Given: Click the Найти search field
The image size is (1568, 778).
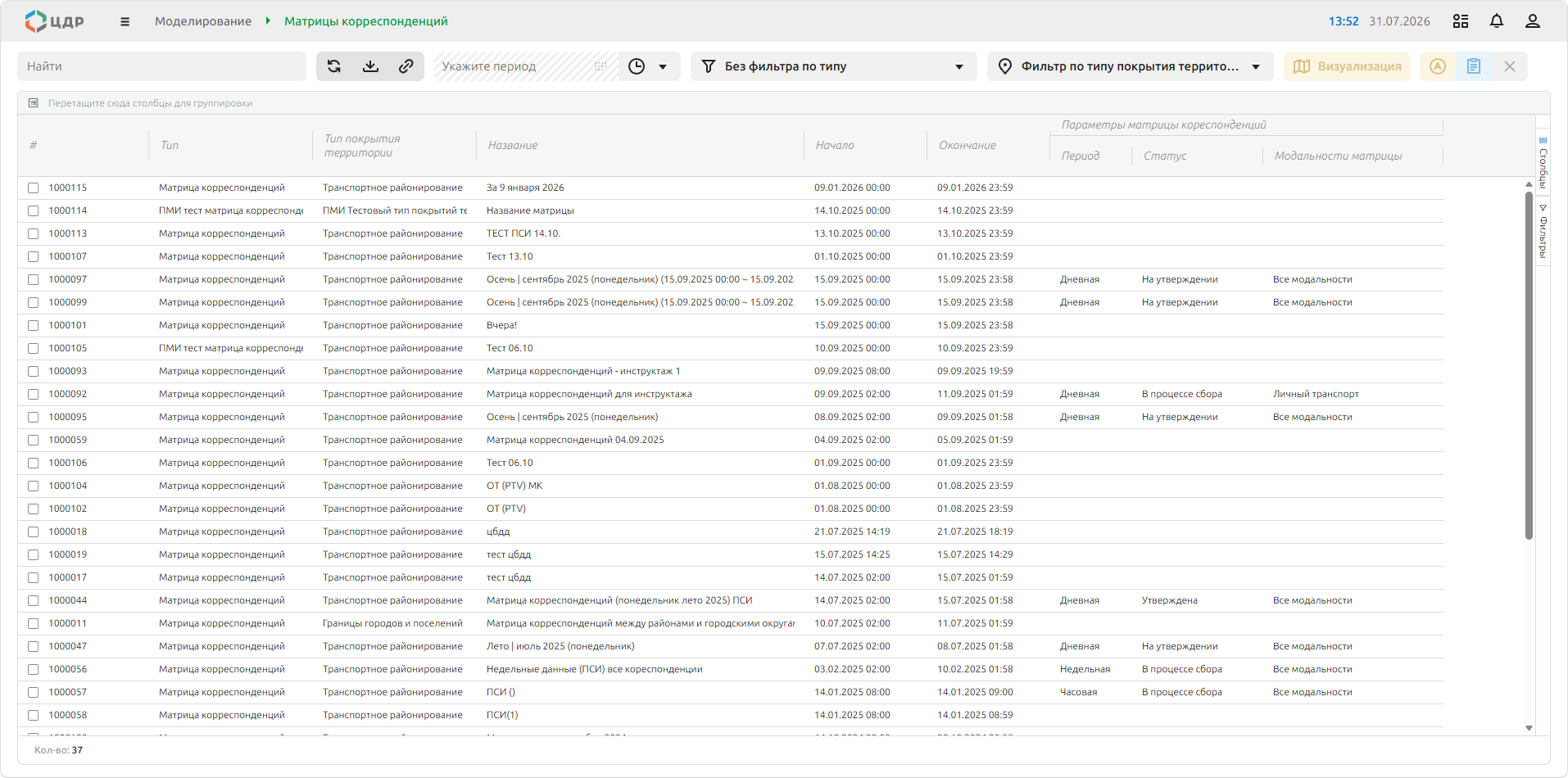Looking at the screenshot, I should [x=162, y=66].
